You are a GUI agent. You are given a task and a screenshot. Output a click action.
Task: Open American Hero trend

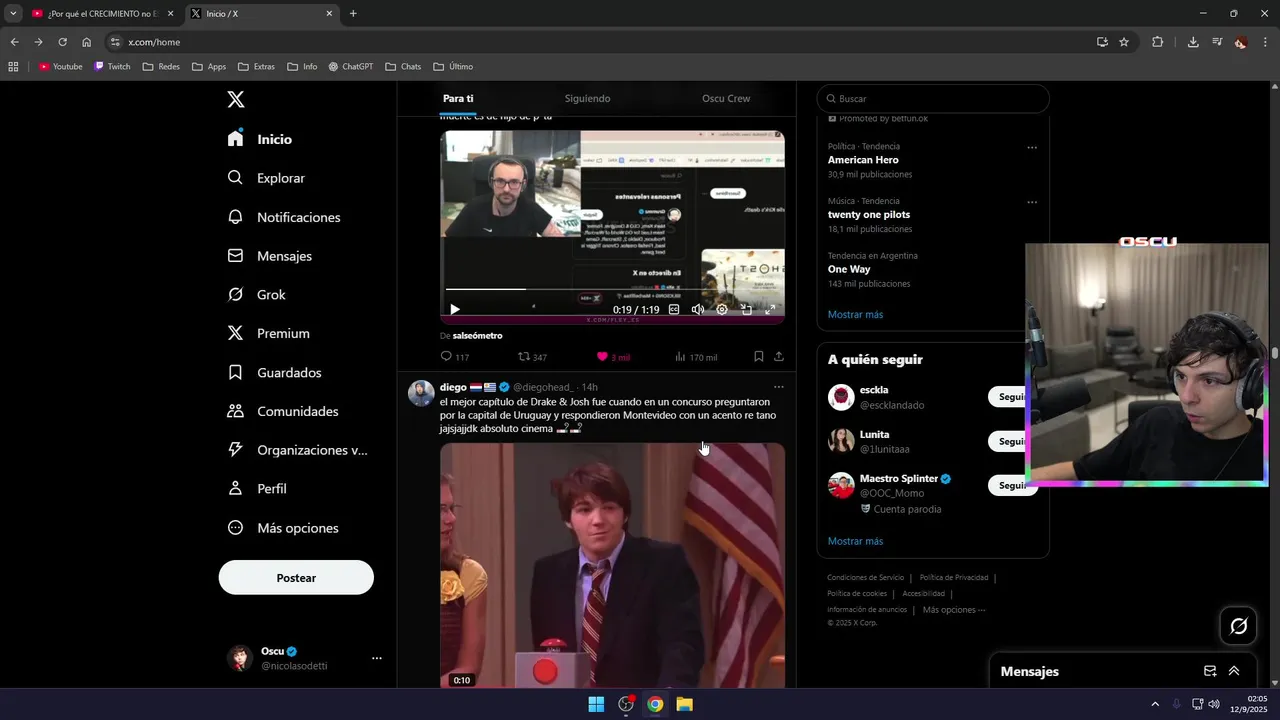[863, 160]
